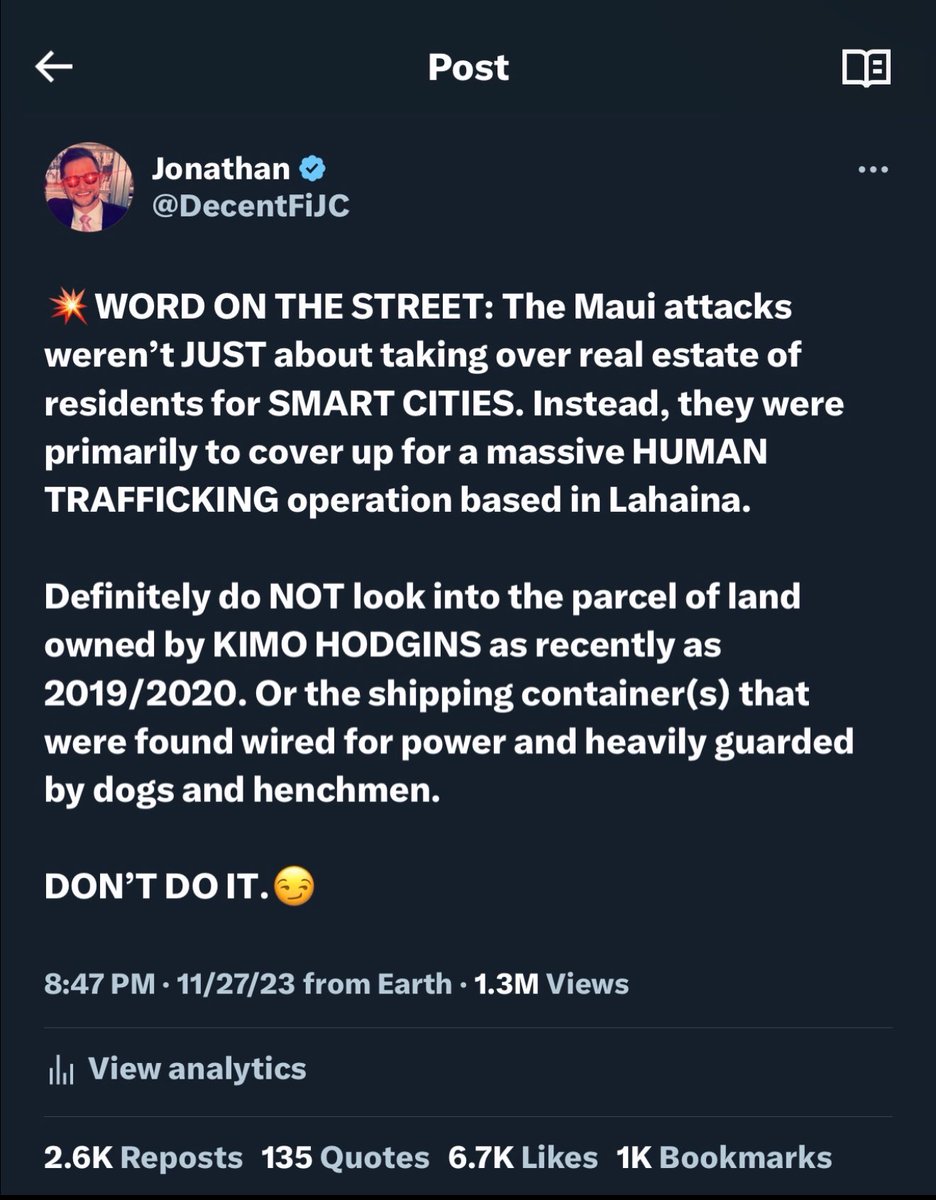This screenshot has height=1200, width=936.
Task: Click the Post header title
Action: (468, 67)
